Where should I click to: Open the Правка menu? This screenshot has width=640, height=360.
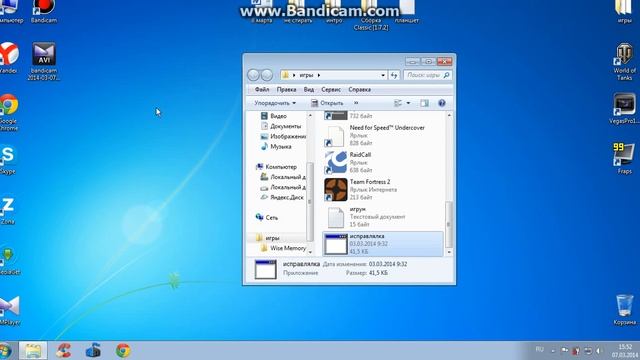(286, 89)
